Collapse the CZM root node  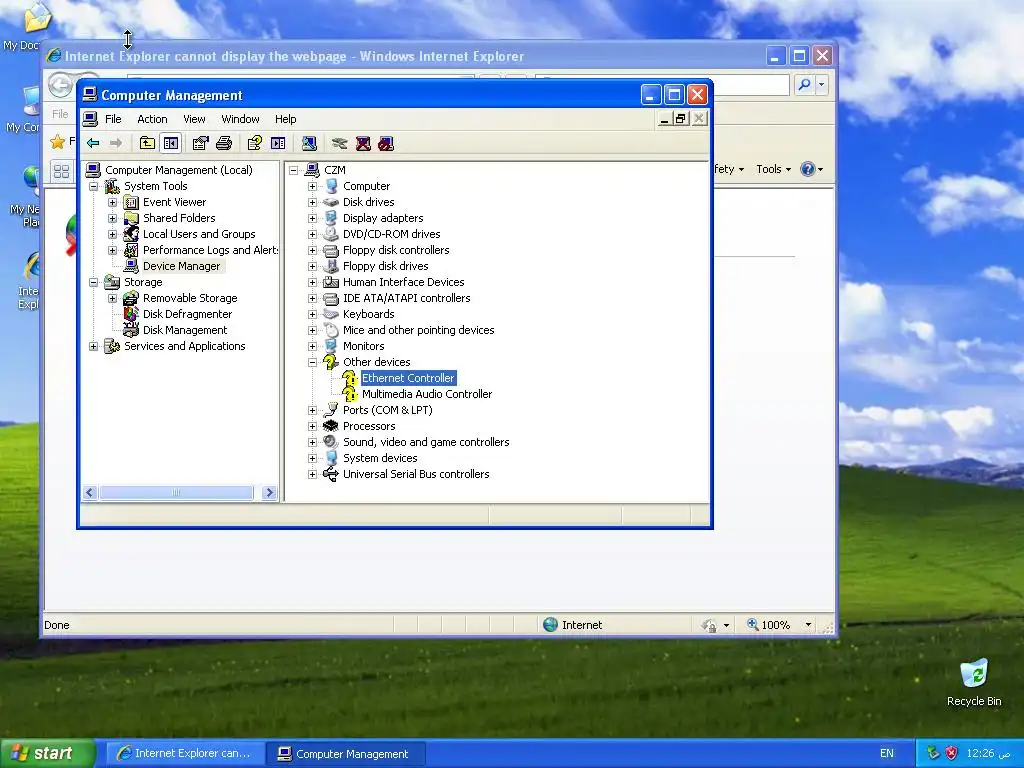(x=294, y=170)
